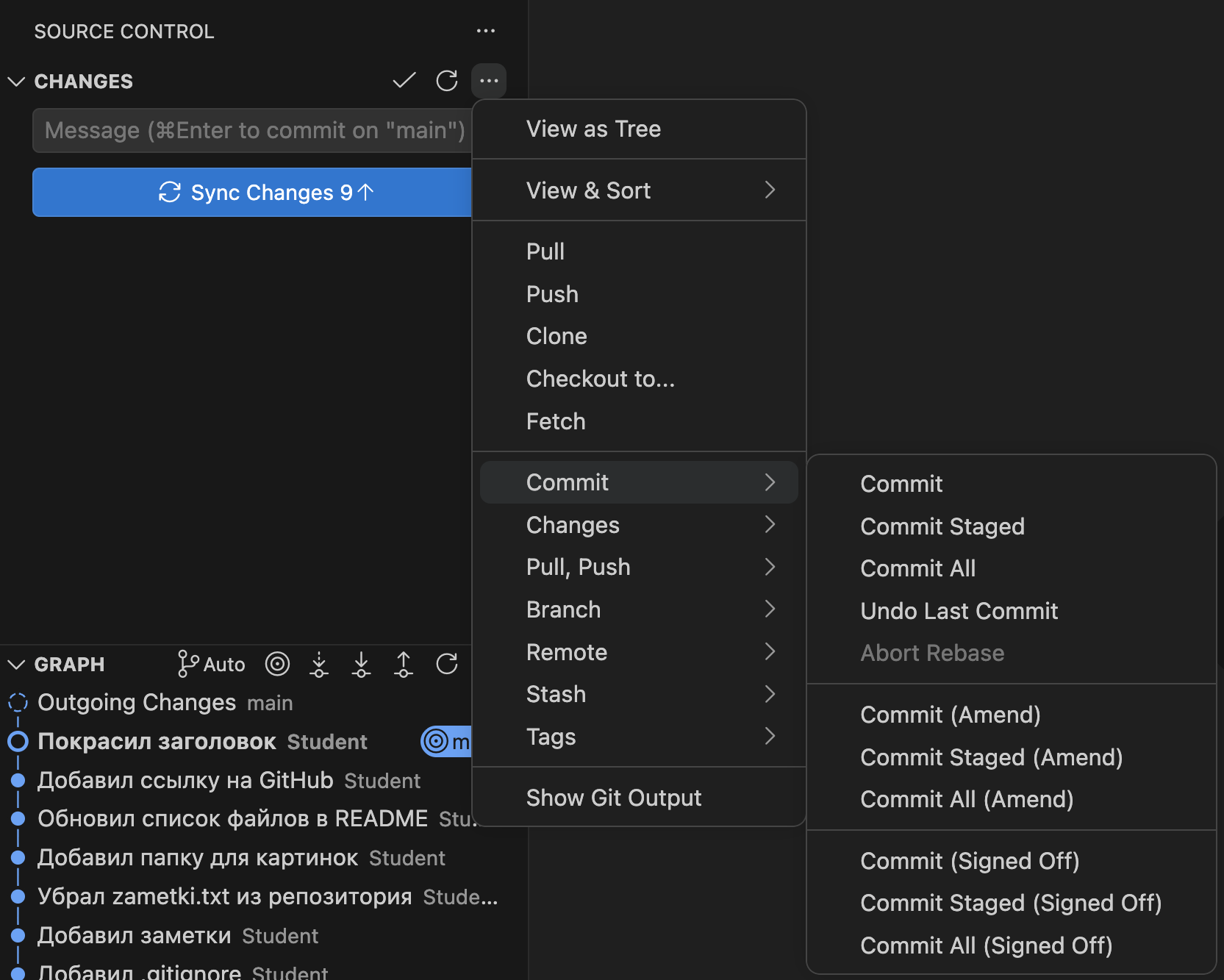This screenshot has width=1224, height=980.
Task: Select Show Git Output
Action: (x=639, y=798)
